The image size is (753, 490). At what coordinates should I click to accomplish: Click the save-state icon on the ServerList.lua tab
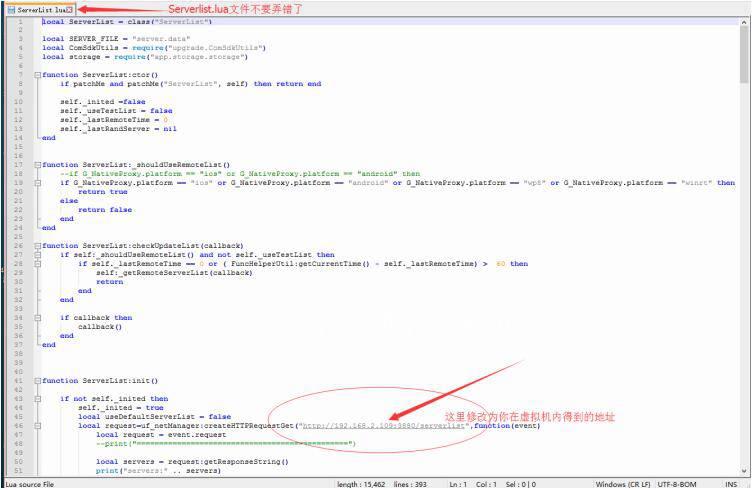click(x=11, y=9)
